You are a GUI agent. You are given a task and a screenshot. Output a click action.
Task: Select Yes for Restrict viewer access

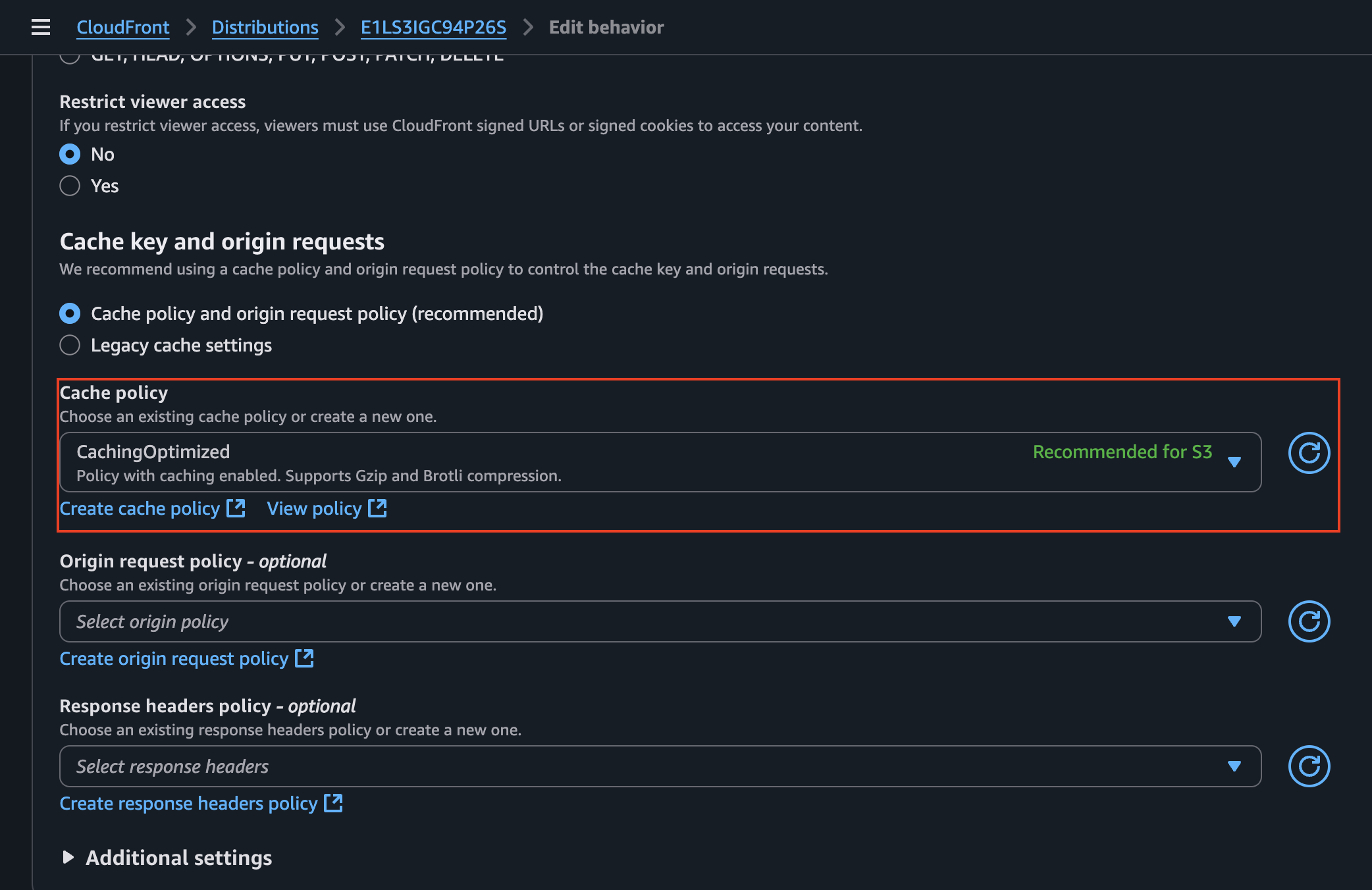click(x=69, y=186)
